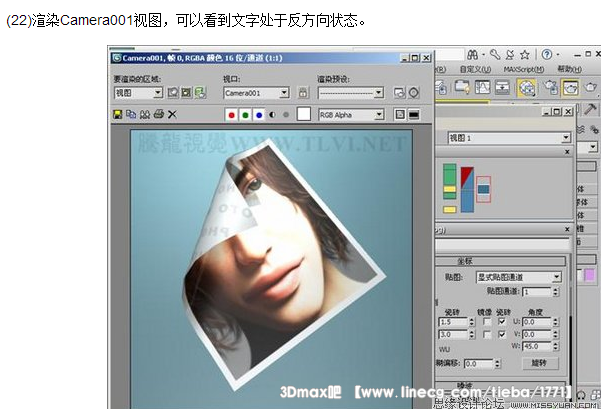Enable V mirror checkbox
Image resolution: width=601 pixels, height=409 pixels.
point(487,334)
